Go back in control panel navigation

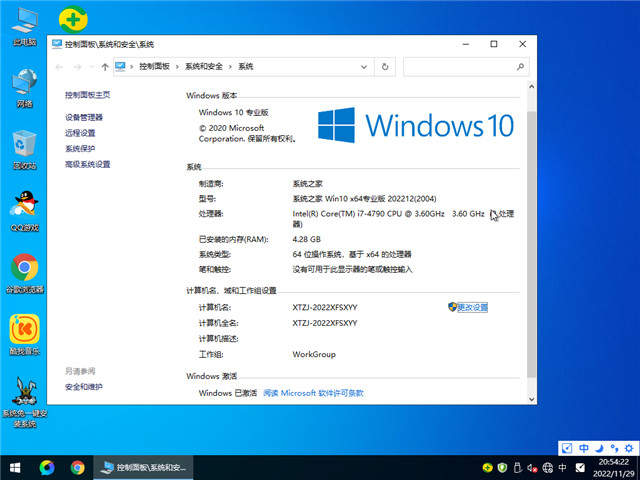[x=59, y=67]
